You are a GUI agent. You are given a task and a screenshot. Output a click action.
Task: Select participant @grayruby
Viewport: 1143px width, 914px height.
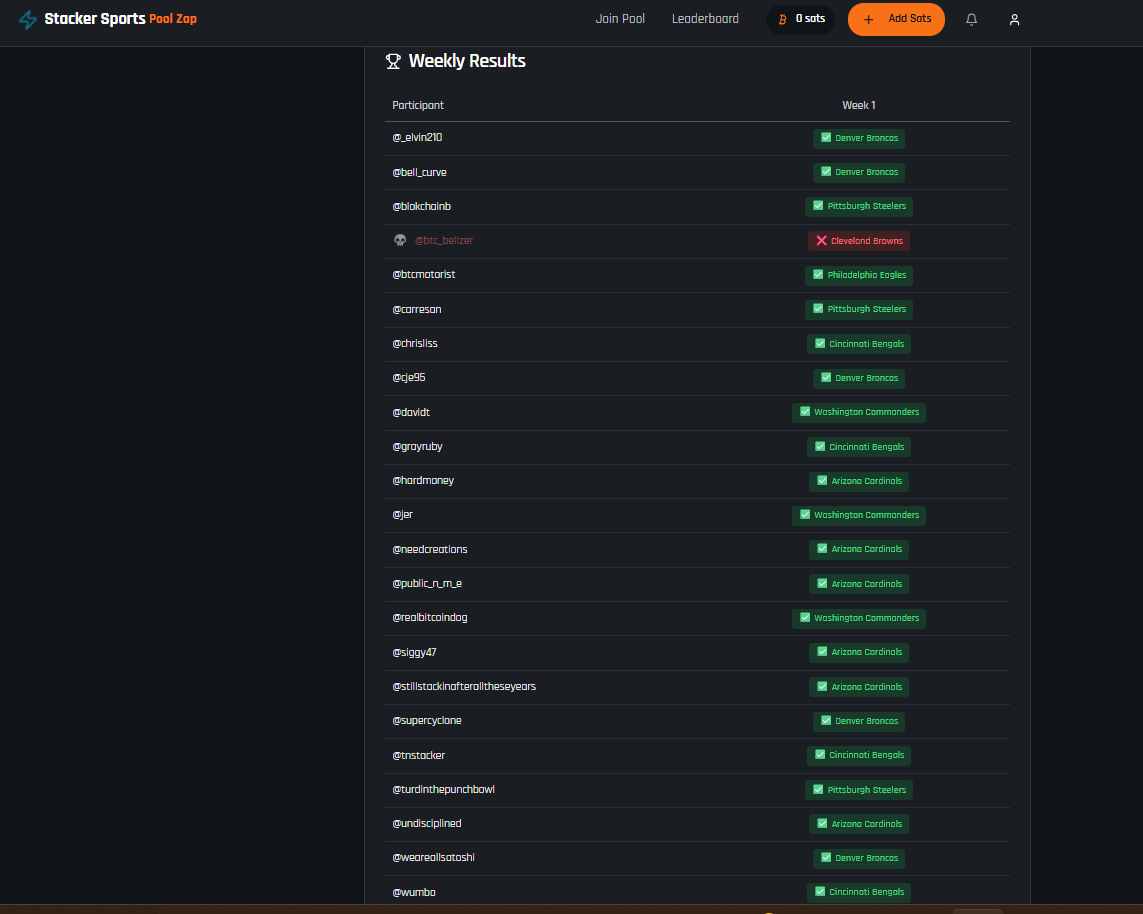[x=417, y=447]
